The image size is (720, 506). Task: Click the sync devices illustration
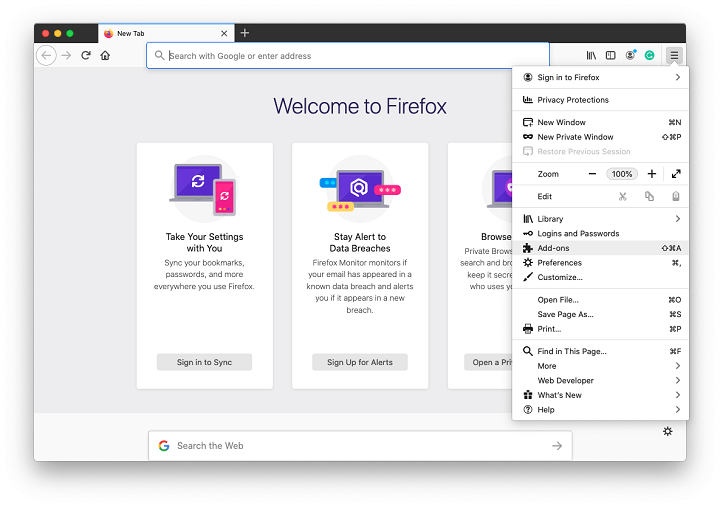click(203, 189)
